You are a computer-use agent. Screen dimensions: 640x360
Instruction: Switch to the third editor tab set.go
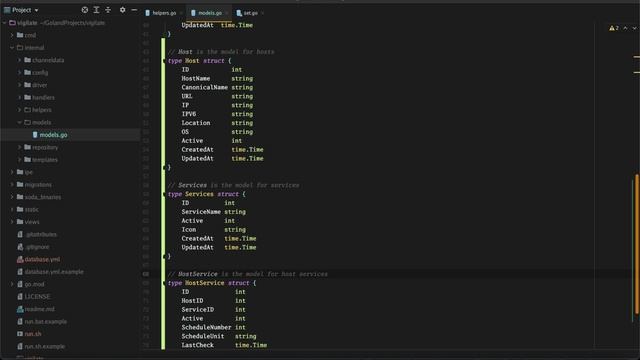tap(251, 13)
